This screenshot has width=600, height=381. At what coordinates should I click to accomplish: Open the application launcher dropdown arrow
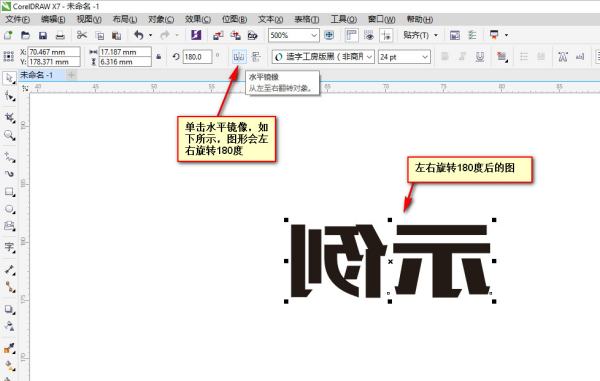tap(506, 35)
